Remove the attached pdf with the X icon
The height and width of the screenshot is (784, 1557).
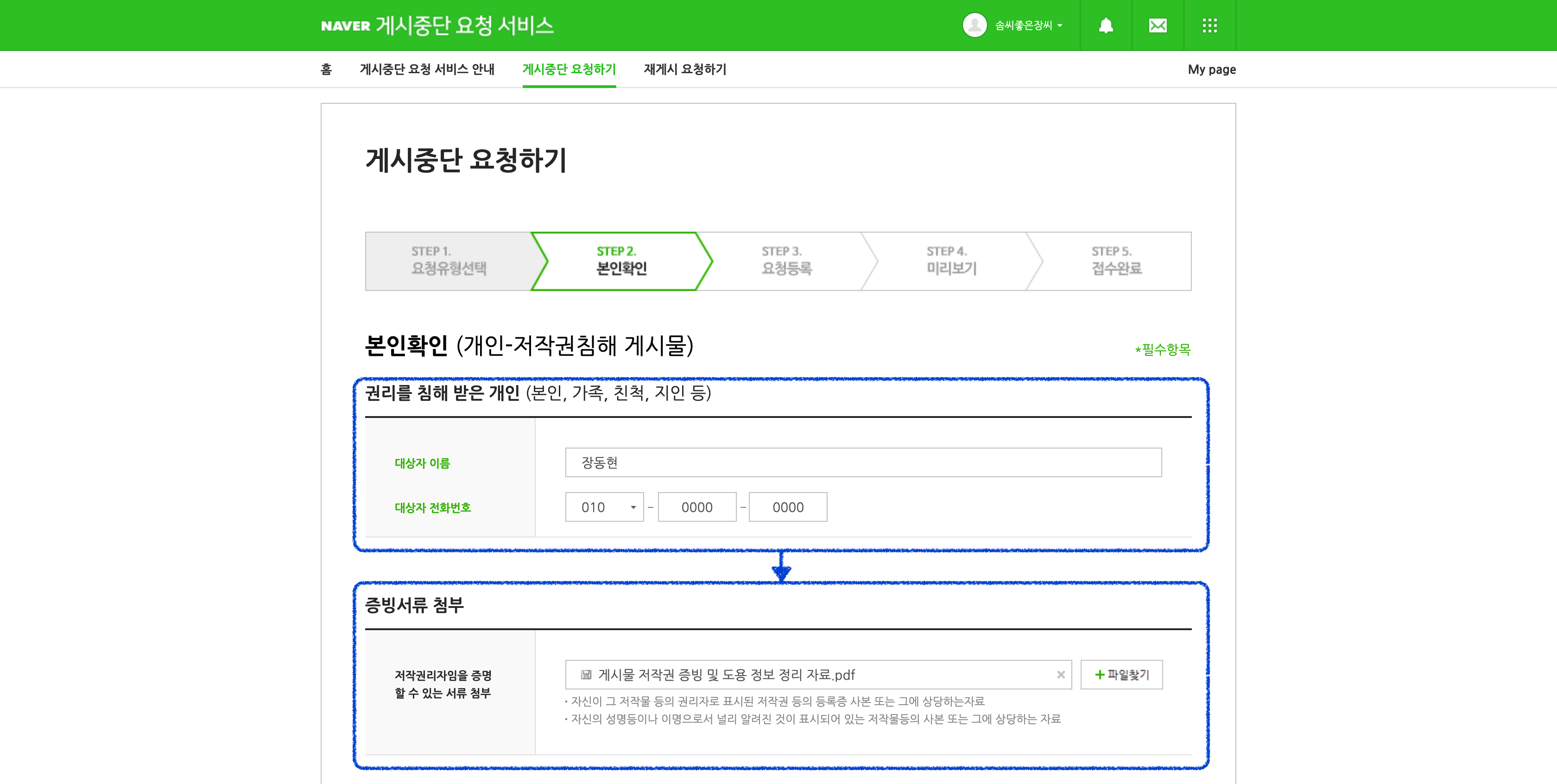1060,675
